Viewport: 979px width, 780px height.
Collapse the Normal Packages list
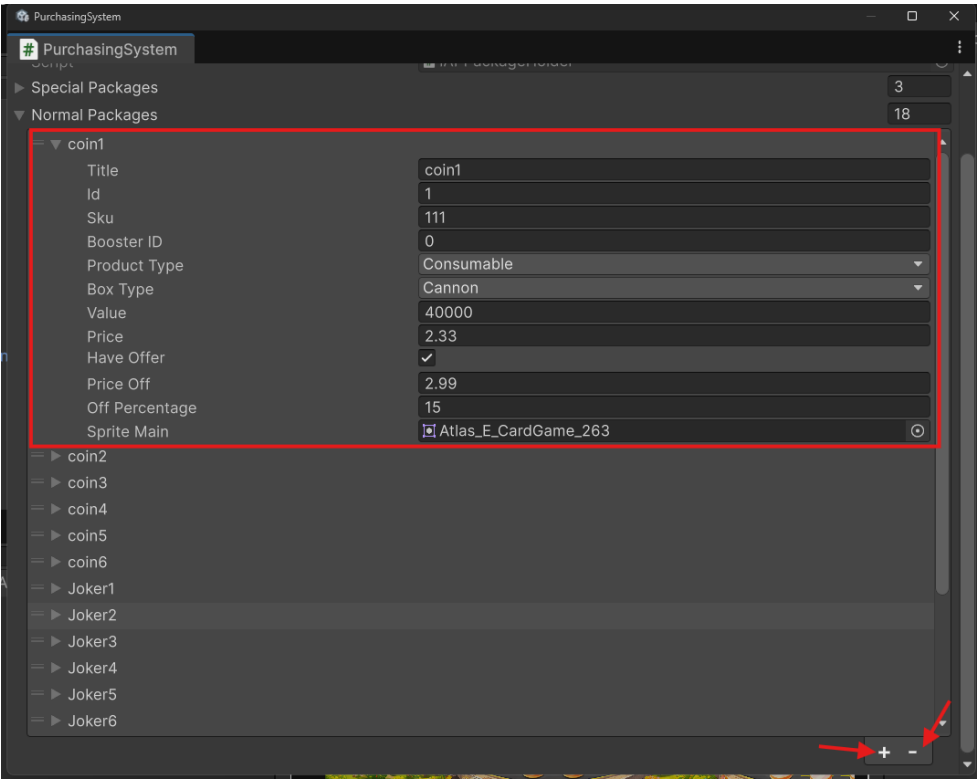point(19,115)
